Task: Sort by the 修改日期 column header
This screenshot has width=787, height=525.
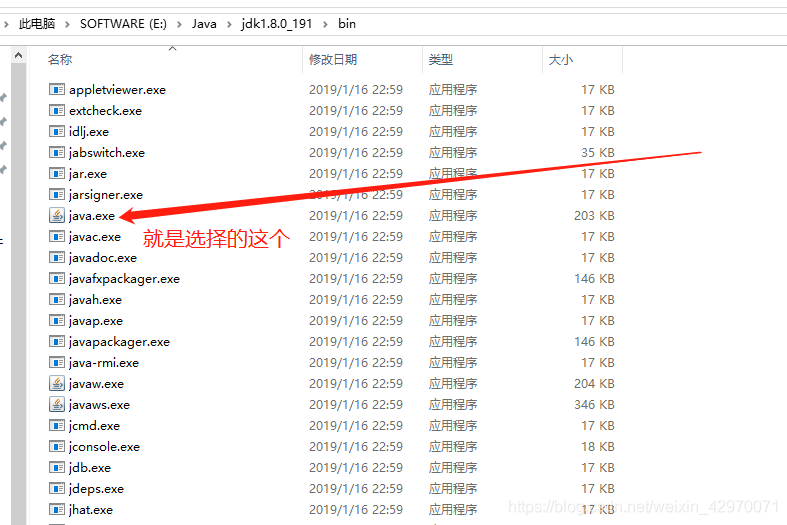Action: (x=333, y=60)
